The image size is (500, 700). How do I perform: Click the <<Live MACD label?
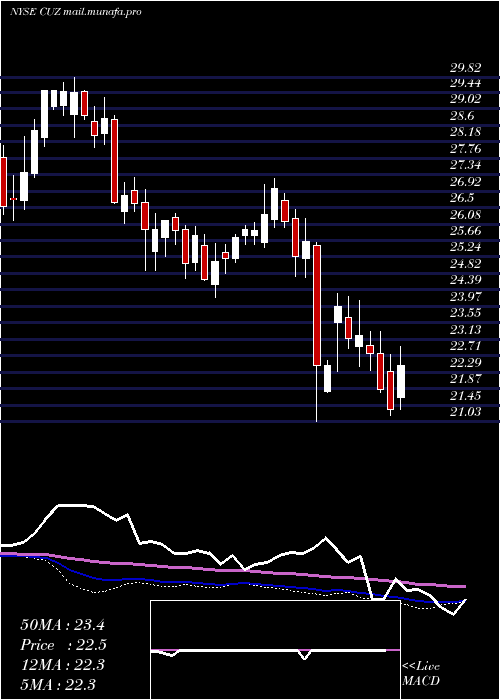421,674
